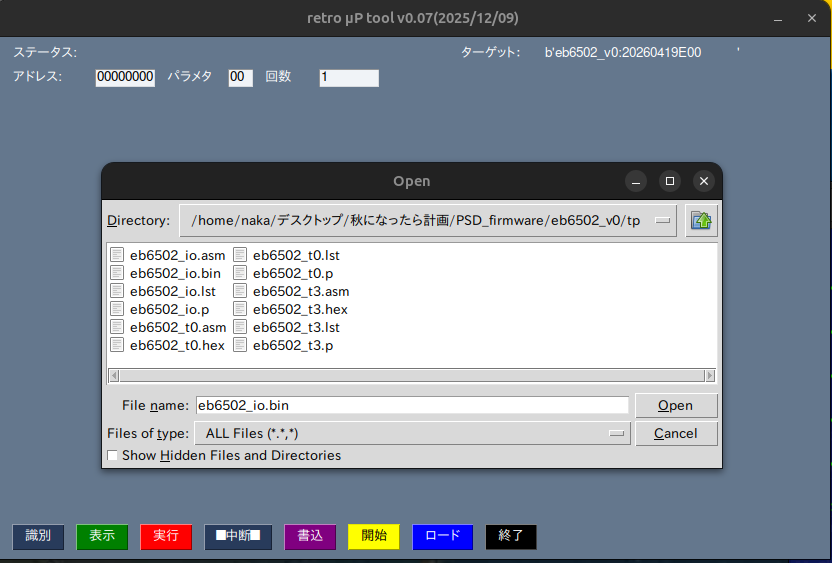Click the file icon next to eb6502_t3.hex

[240, 309]
